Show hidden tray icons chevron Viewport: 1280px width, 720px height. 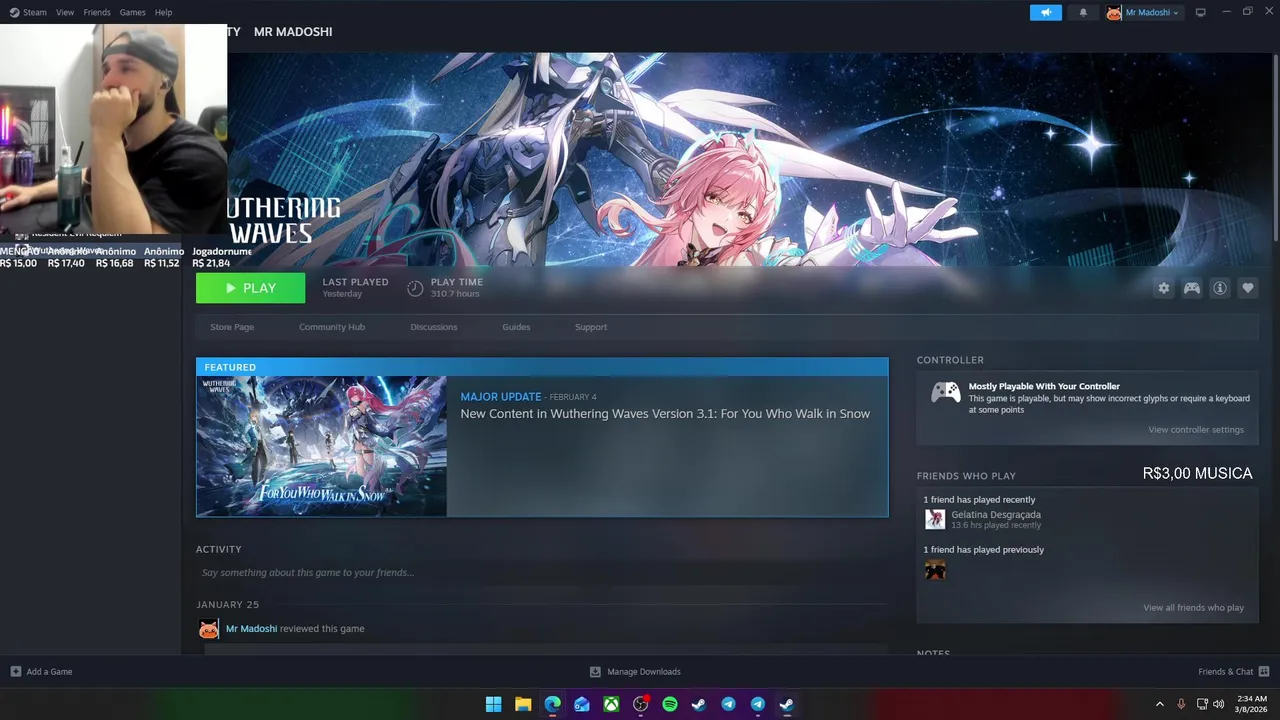1160,704
